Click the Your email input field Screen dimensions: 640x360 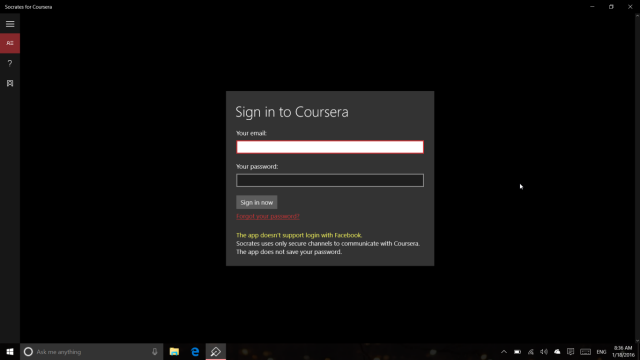coord(330,147)
